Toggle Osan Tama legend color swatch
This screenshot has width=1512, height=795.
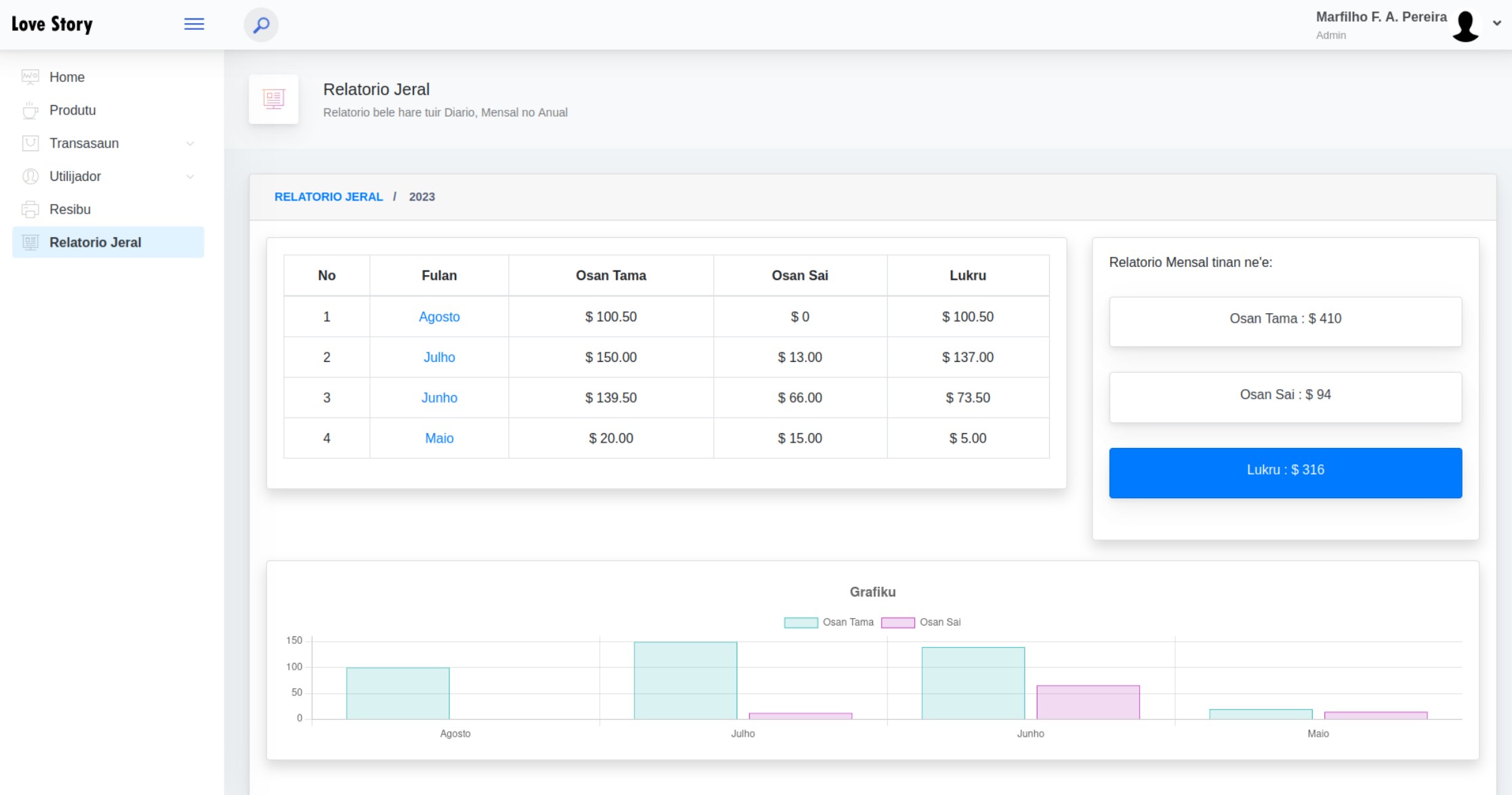(x=800, y=622)
